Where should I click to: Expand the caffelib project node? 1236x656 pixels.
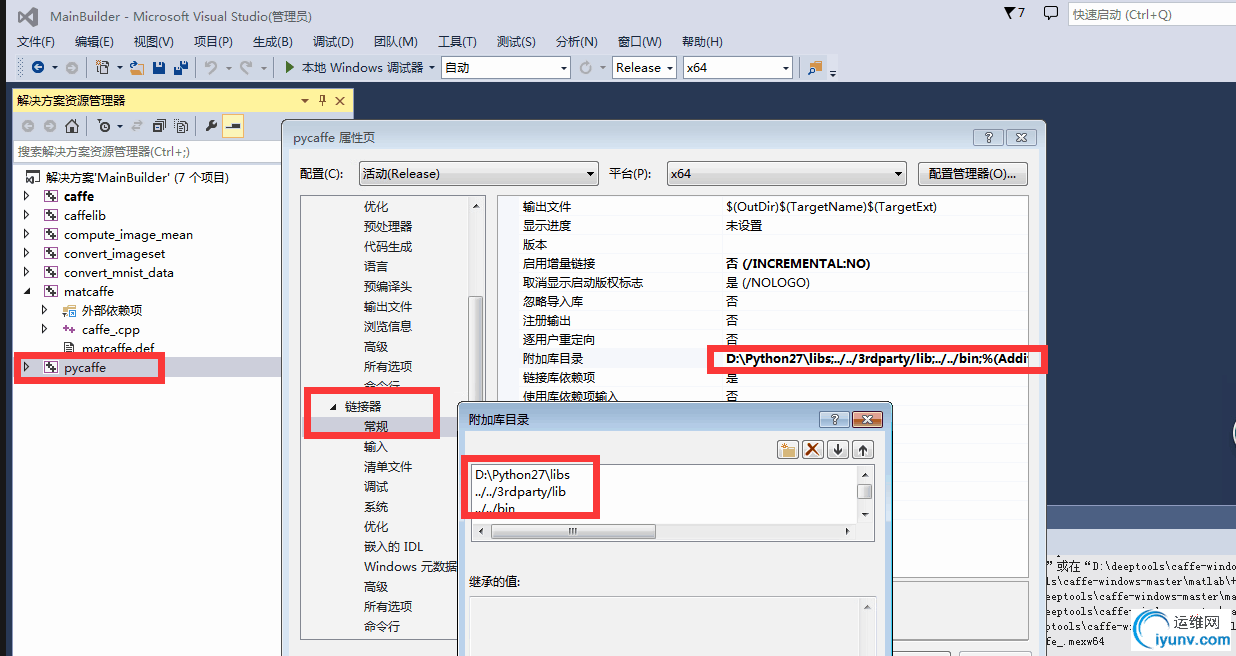click(x=27, y=215)
